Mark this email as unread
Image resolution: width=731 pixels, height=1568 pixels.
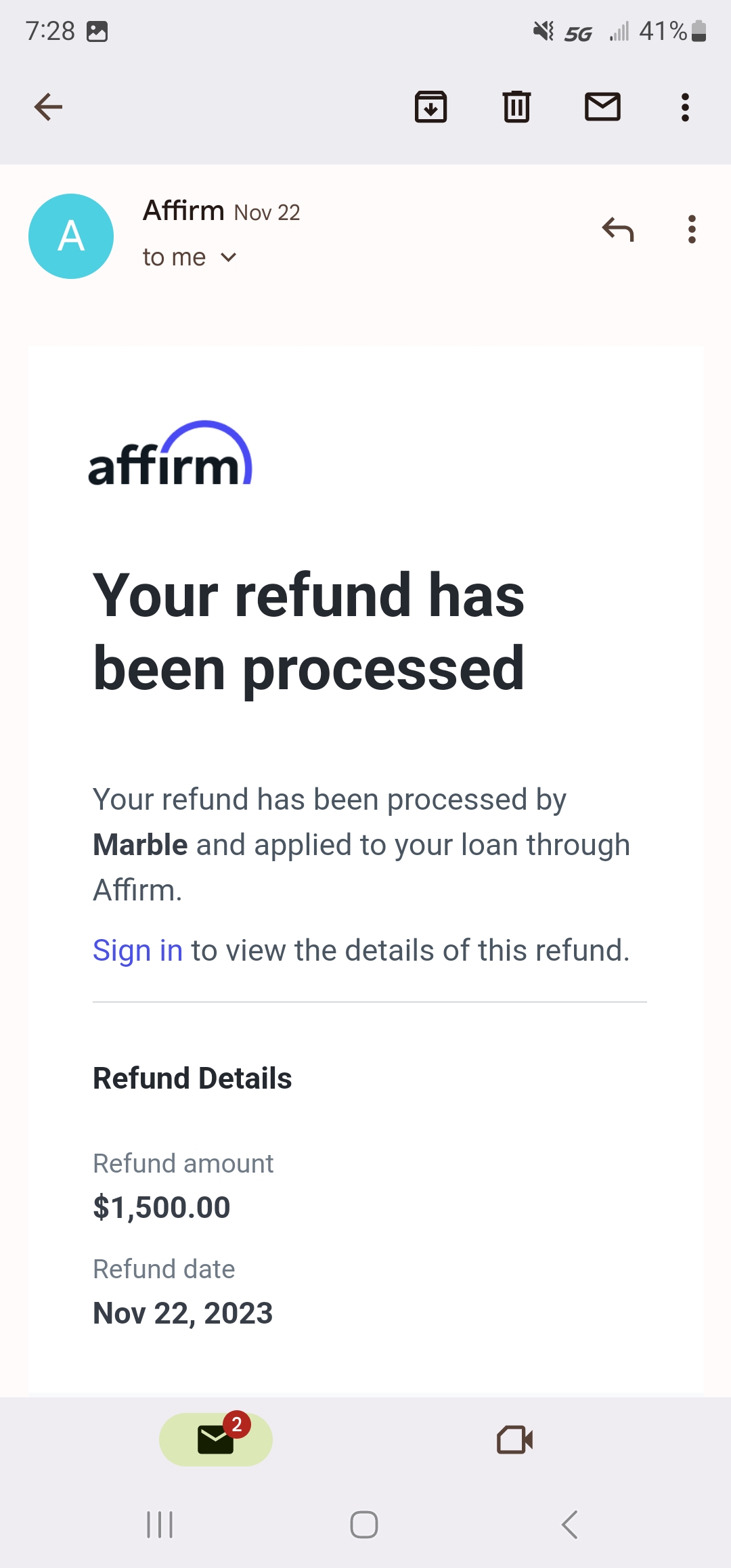tap(602, 107)
